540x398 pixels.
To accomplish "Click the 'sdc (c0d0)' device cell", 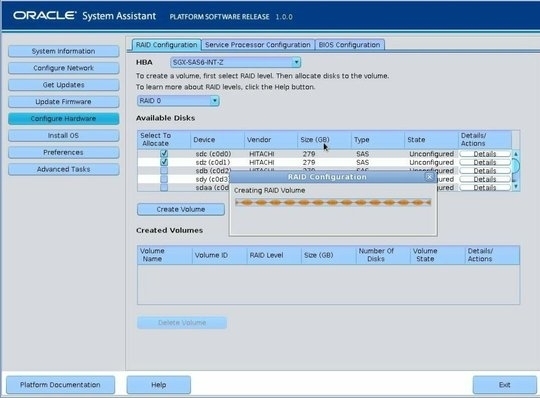I will (x=213, y=154).
